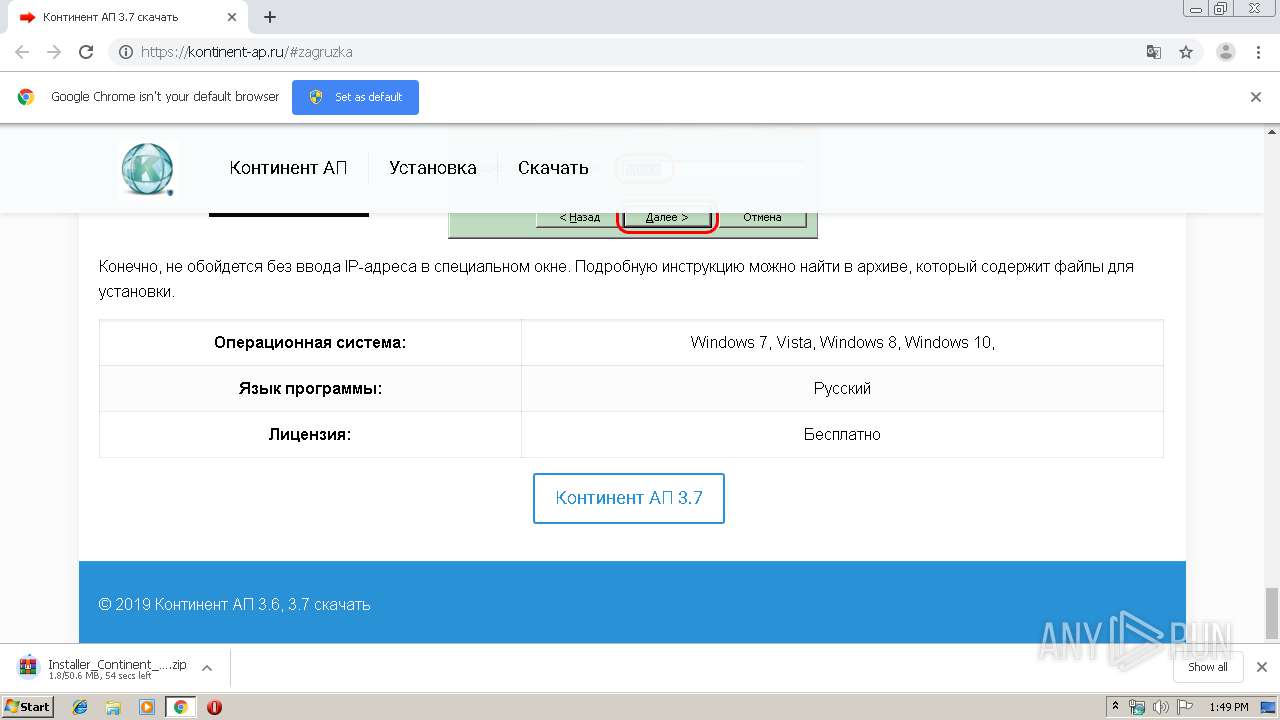
Task: Open Установка menu item
Action: coord(433,168)
